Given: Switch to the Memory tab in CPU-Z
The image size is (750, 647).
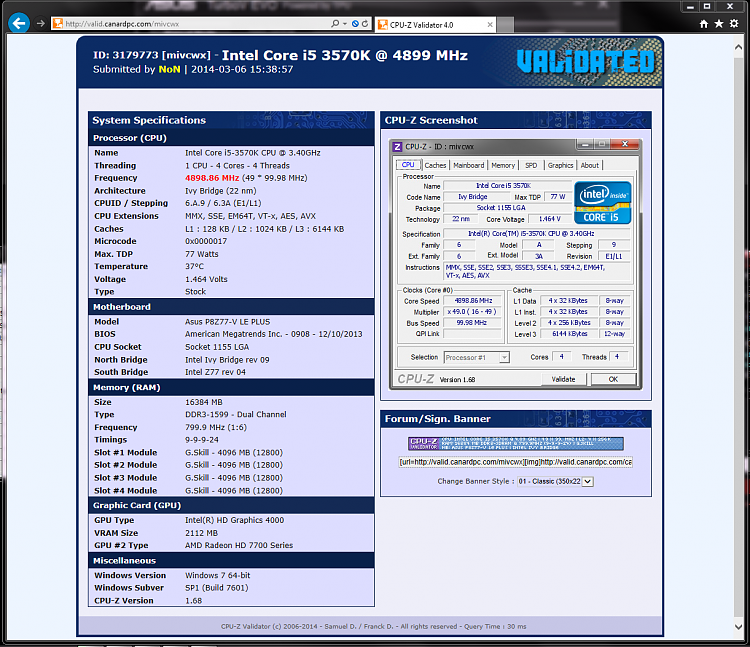Looking at the screenshot, I should click(503, 165).
